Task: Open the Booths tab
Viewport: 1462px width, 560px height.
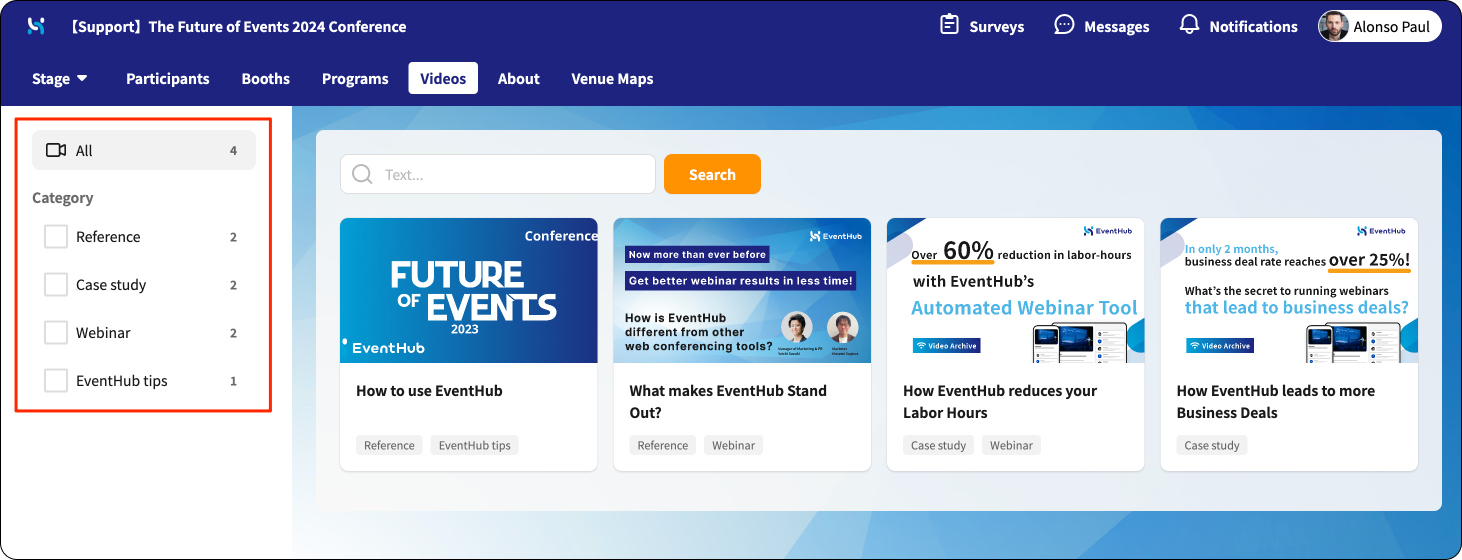Action: click(266, 78)
